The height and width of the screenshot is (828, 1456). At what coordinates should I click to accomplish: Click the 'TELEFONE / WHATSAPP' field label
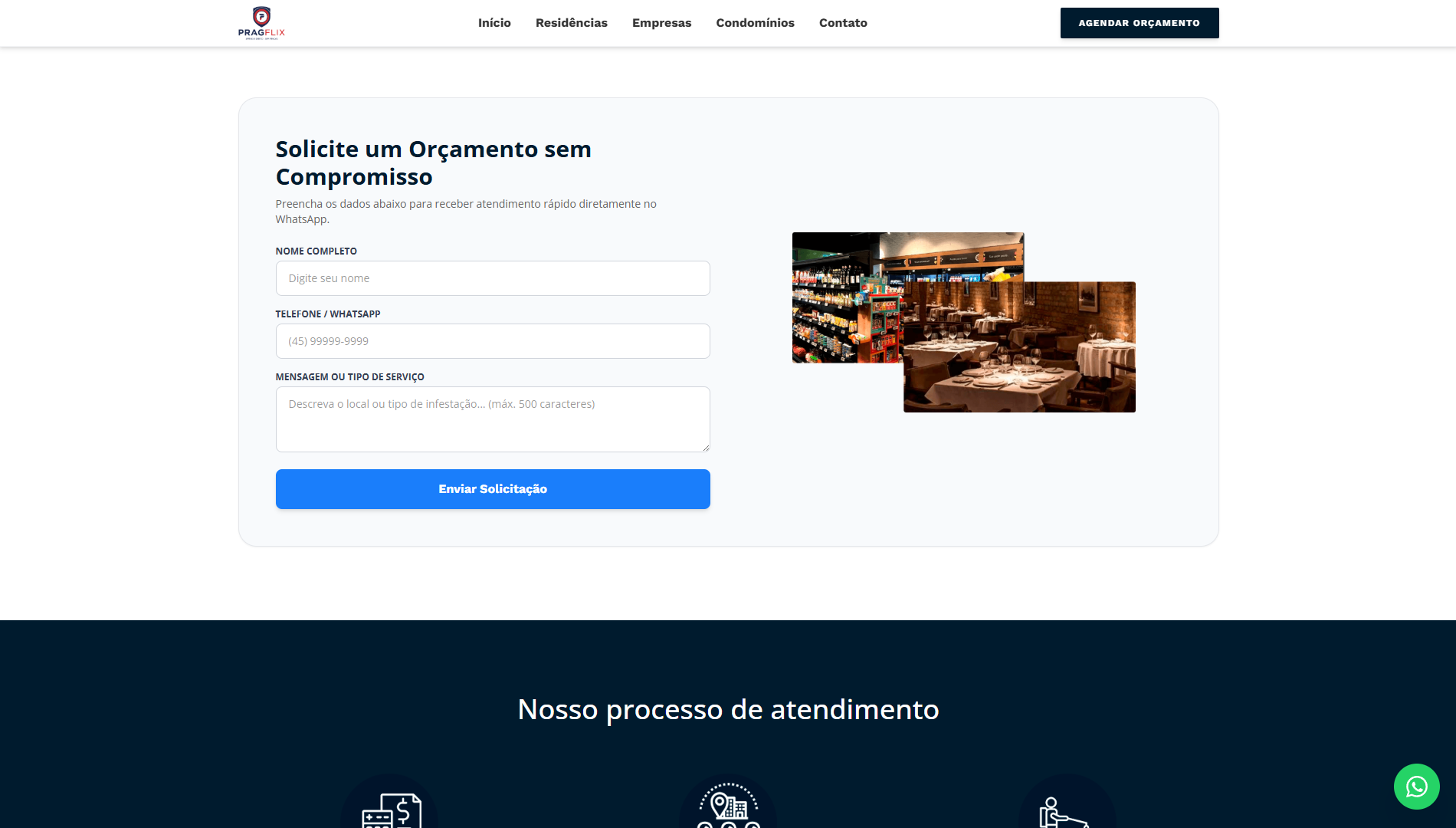328,314
